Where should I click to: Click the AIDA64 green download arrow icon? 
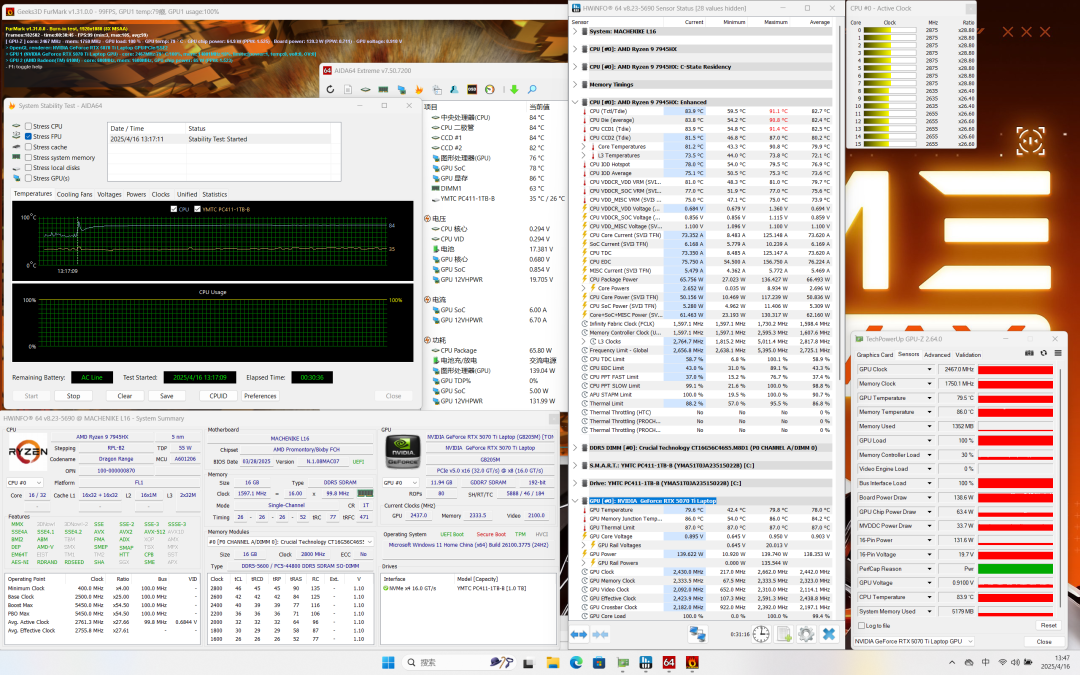coord(514,90)
